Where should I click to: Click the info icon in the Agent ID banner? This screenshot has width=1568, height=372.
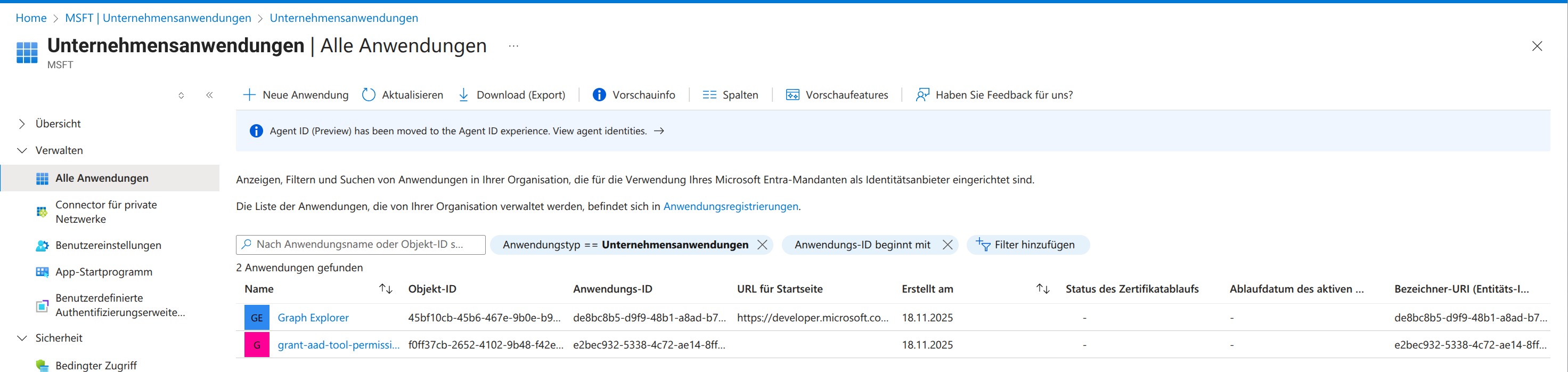click(x=256, y=131)
